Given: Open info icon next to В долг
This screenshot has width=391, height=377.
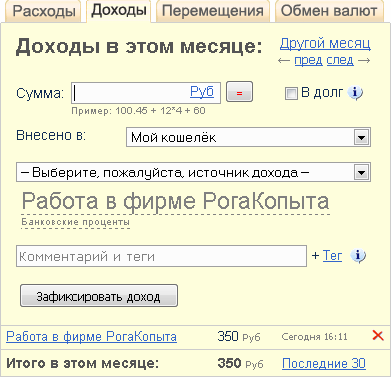Looking at the screenshot, I should tap(355, 93).
